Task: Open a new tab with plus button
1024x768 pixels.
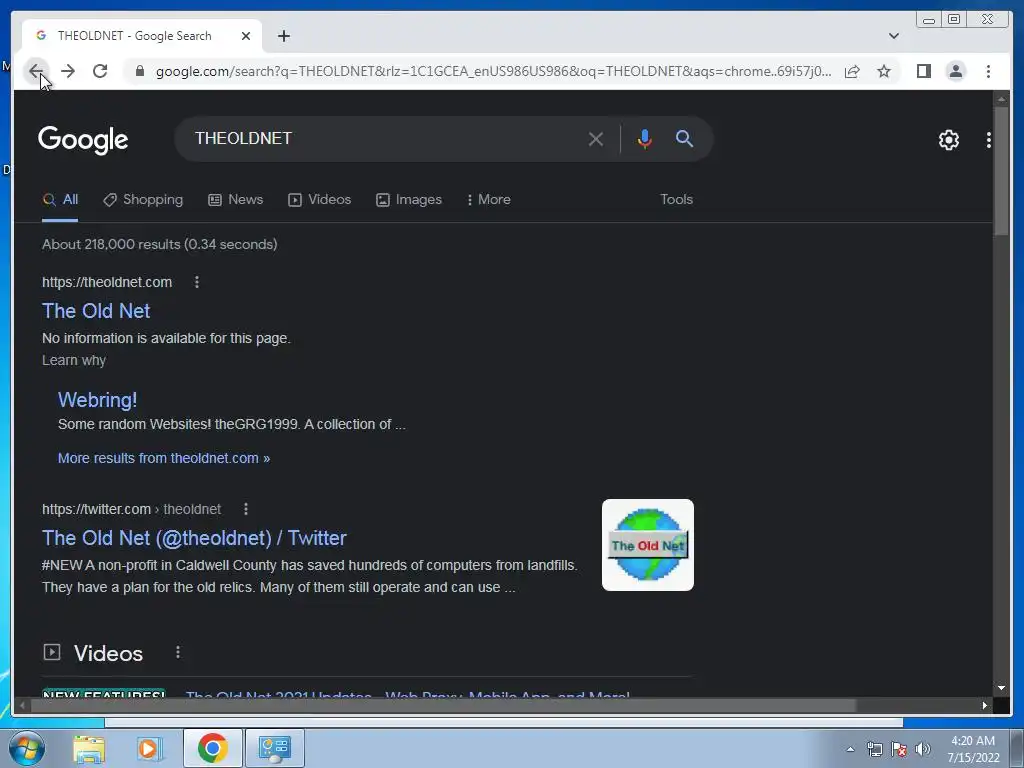Action: (283, 36)
